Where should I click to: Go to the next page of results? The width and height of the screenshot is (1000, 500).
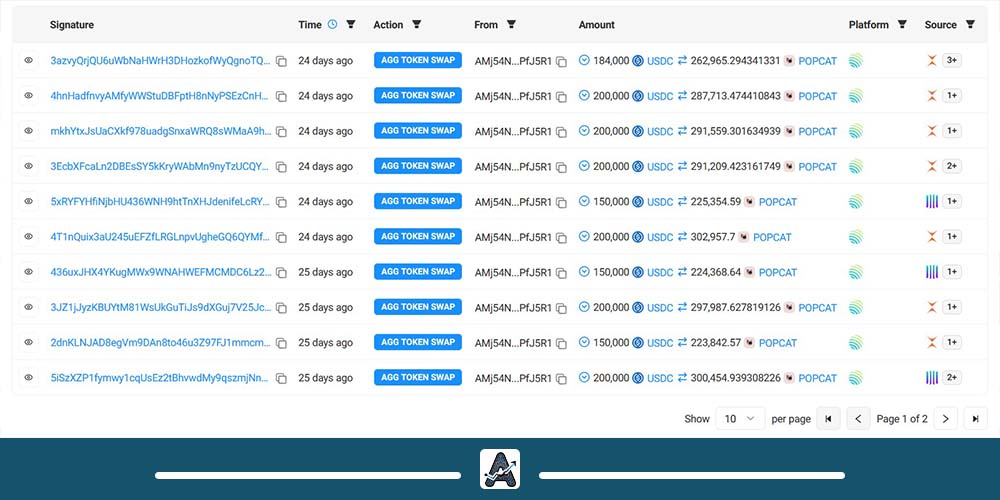[945, 419]
